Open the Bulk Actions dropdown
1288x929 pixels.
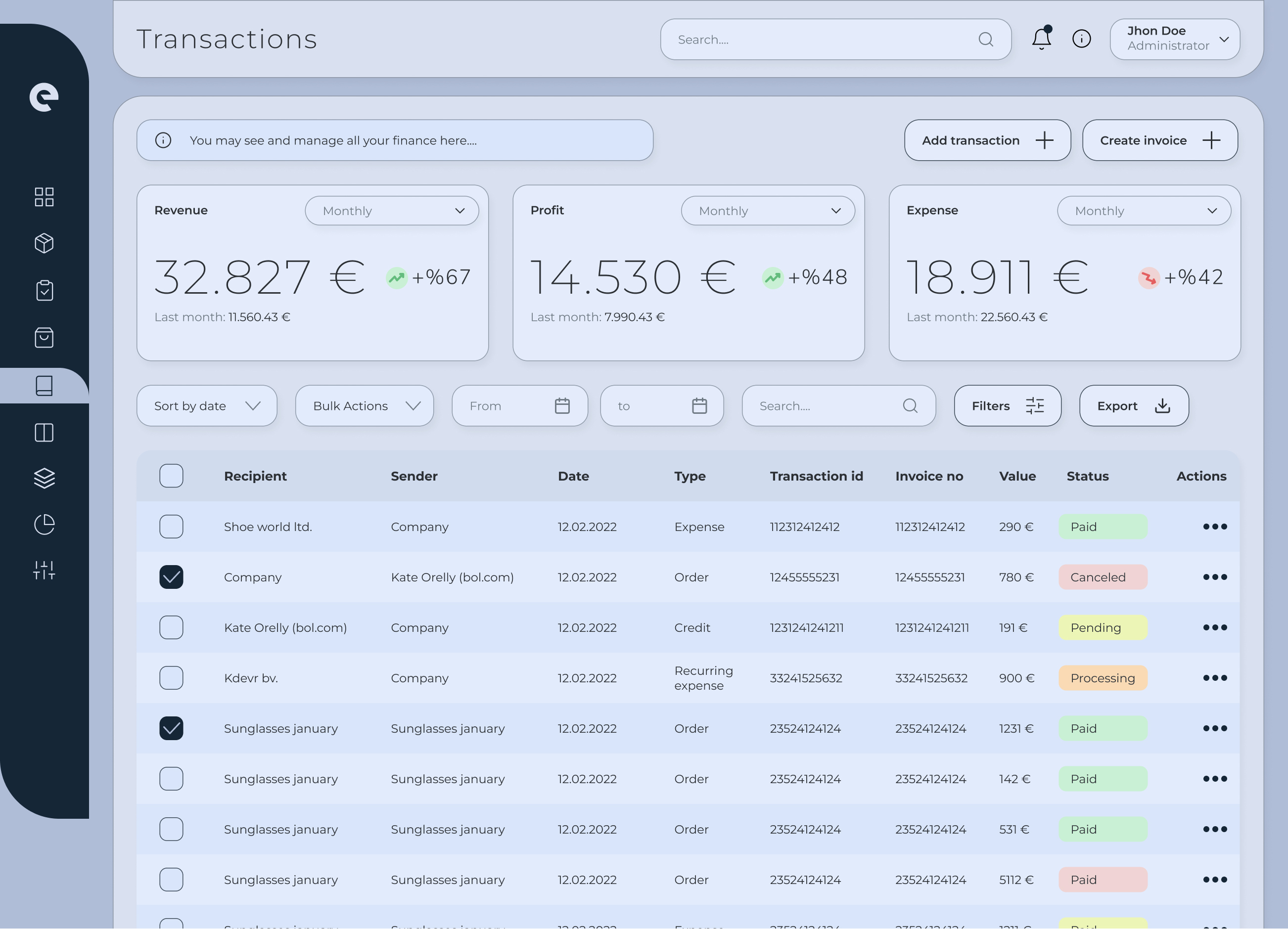click(364, 406)
